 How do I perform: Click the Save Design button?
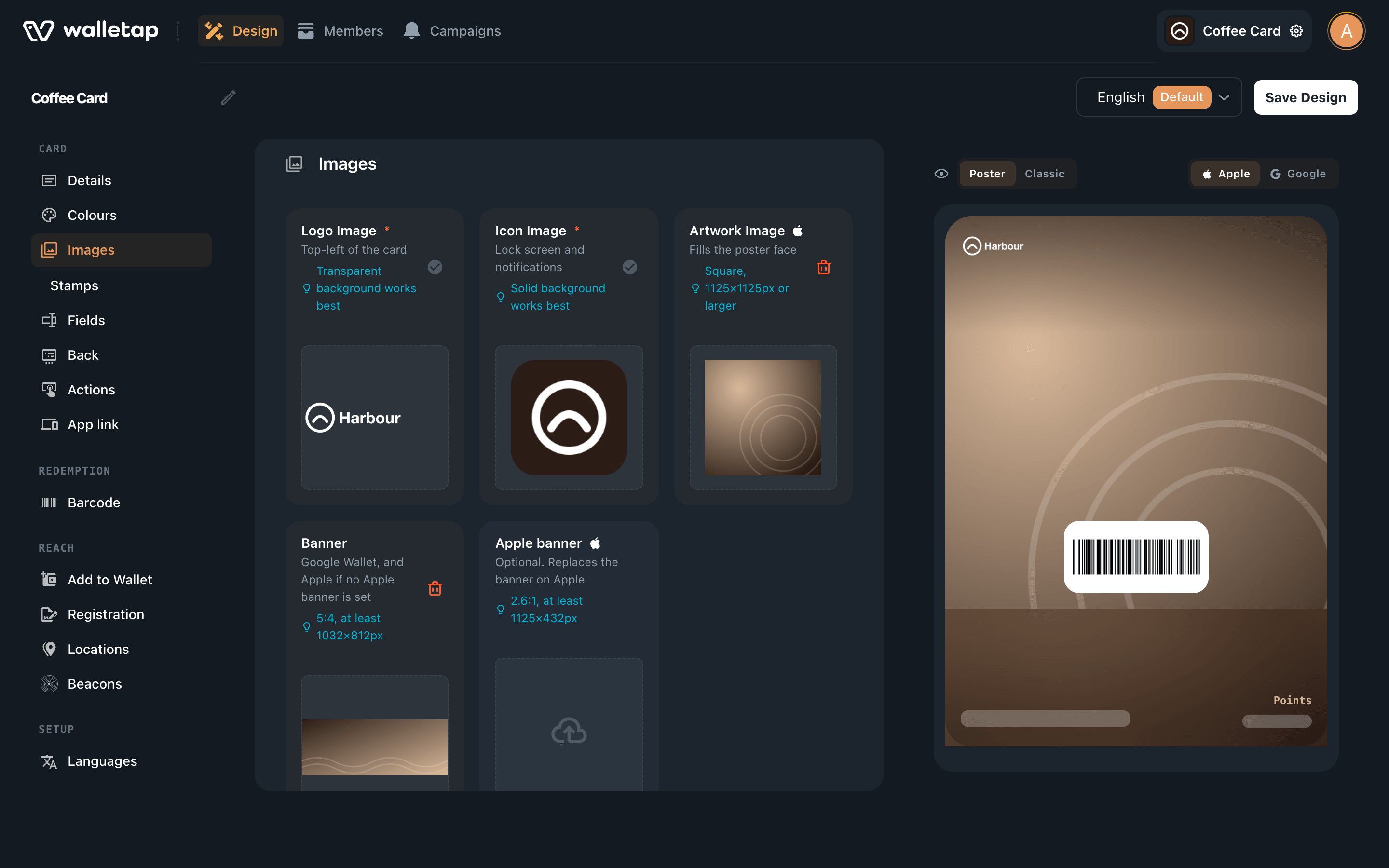[1306, 97]
